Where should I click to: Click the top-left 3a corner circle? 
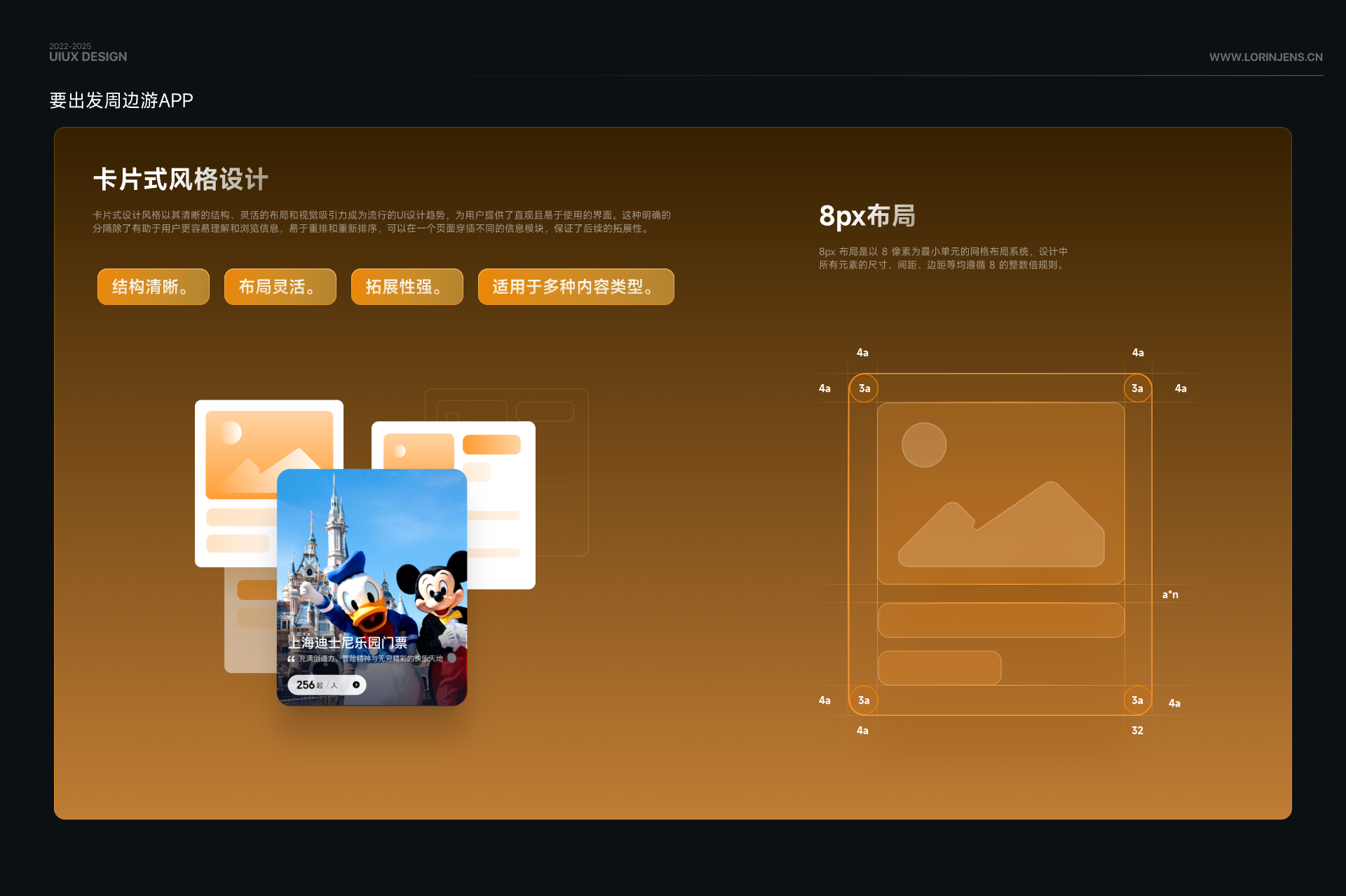[864, 388]
